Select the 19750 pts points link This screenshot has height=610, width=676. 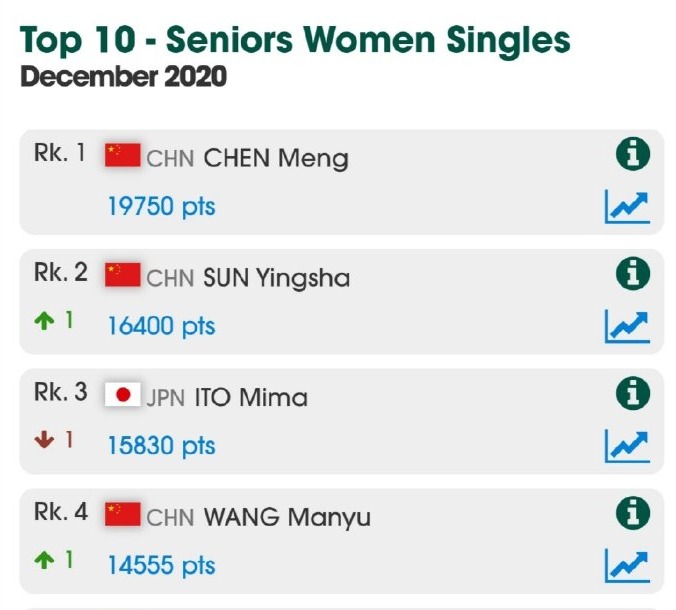pyautogui.click(x=161, y=206)
